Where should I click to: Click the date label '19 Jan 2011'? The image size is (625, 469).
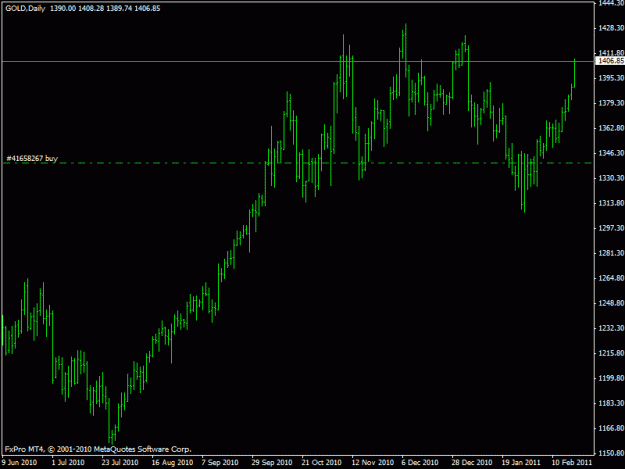click(521, 463)
